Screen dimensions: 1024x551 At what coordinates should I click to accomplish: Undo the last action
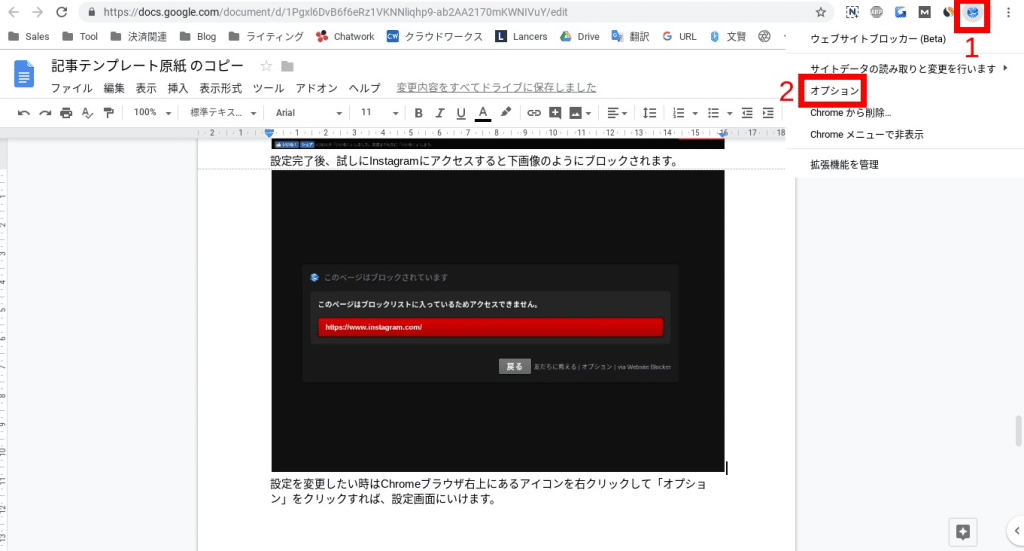pos(24,113)
